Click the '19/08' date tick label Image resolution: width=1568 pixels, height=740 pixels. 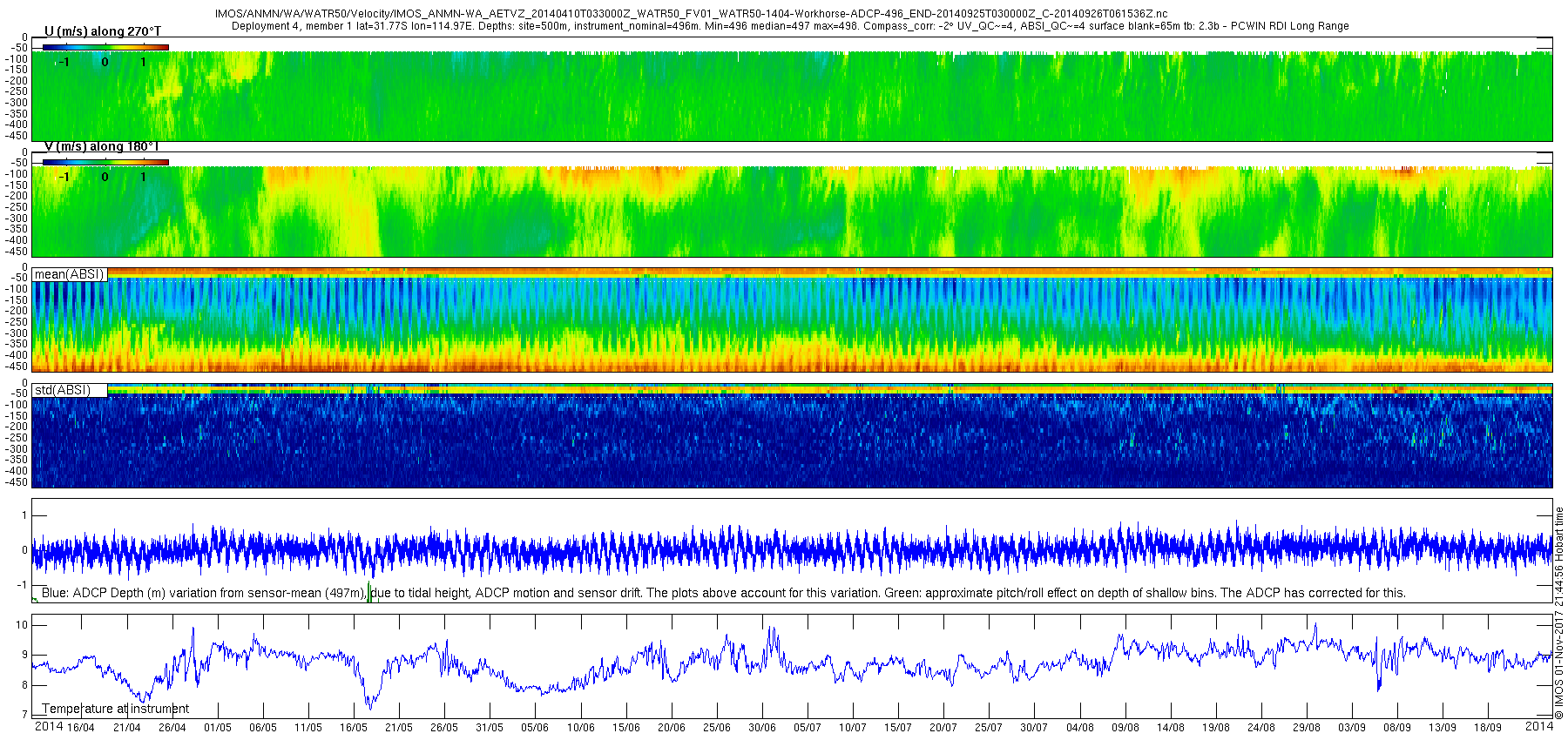[x=1216, y=728]
